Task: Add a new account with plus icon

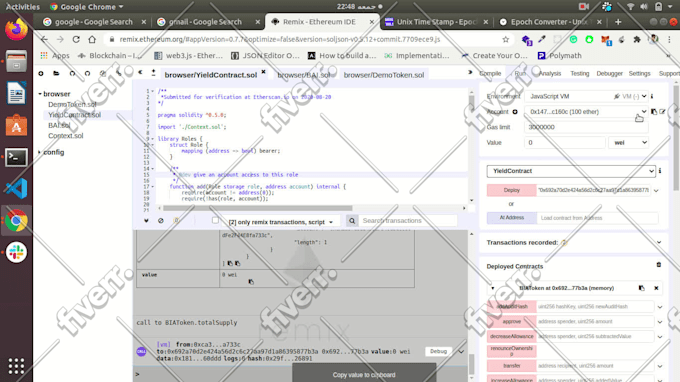Action: coord(515,112)
